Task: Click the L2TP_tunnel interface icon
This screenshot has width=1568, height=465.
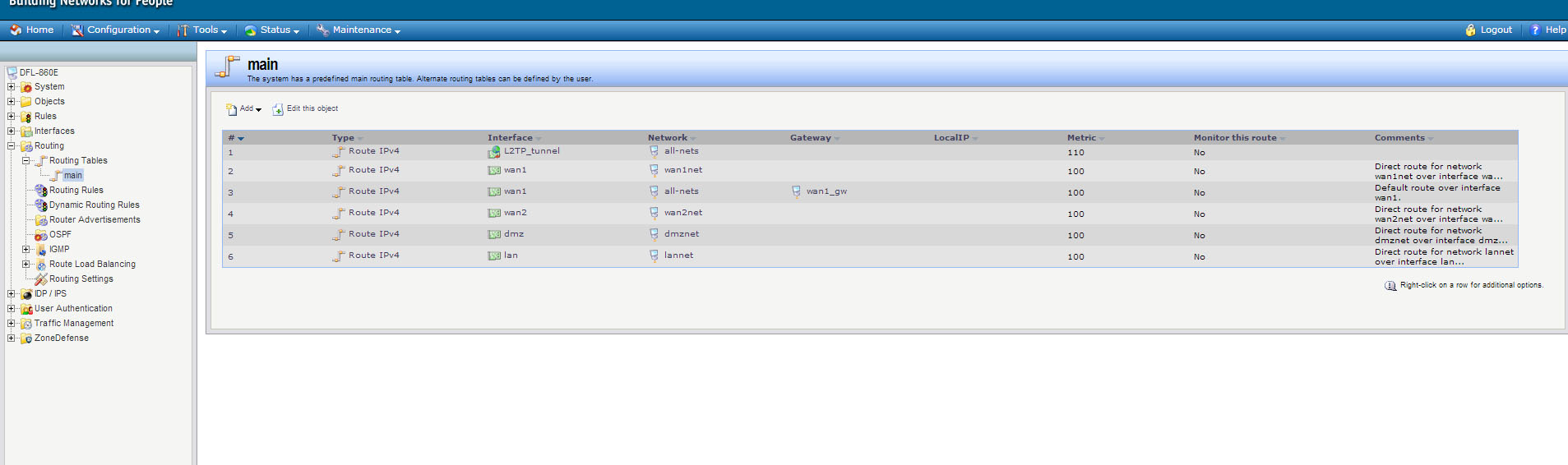Action: pyautogui.click(x=493, y=152)
